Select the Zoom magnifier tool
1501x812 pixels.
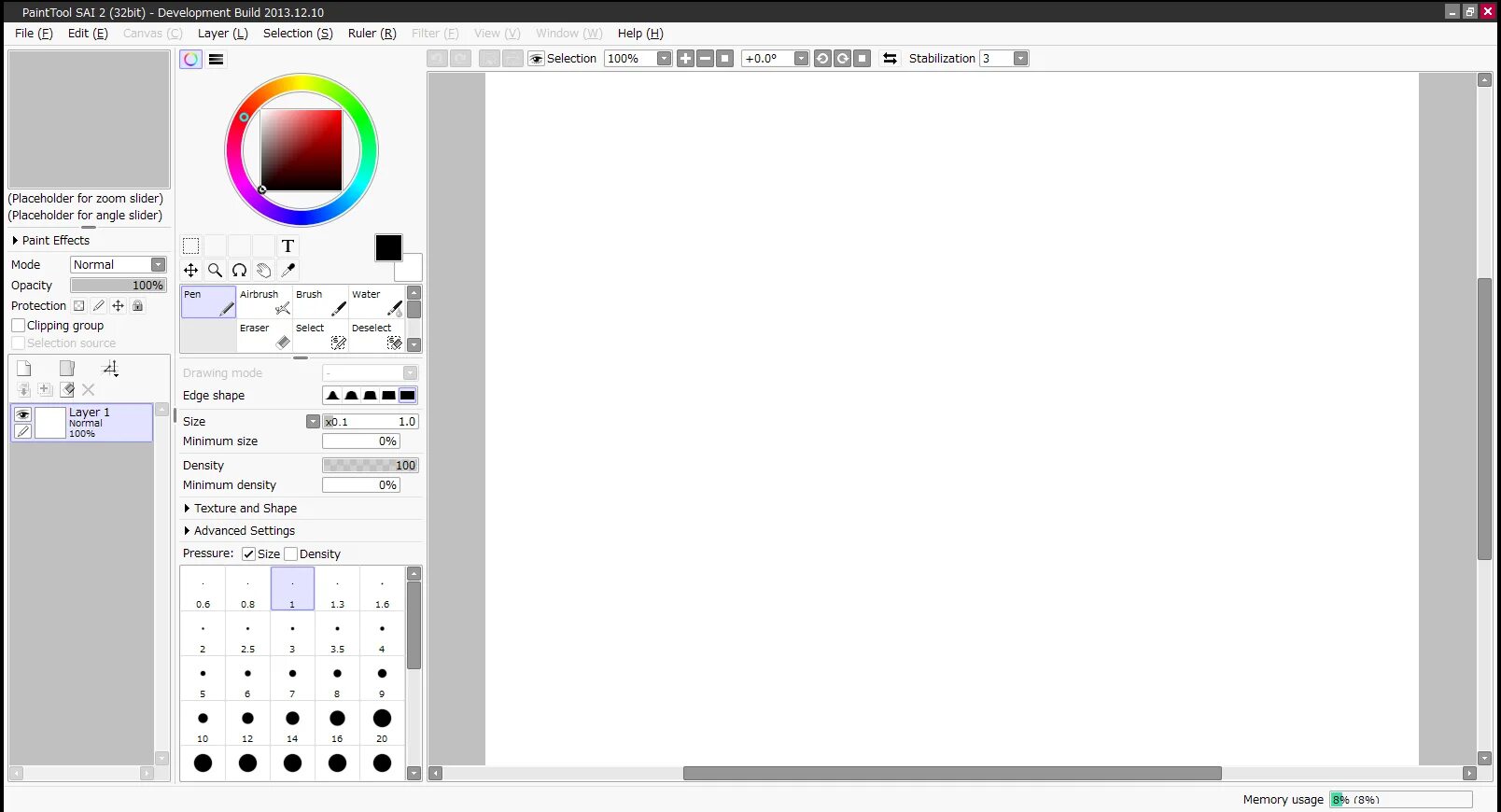pyautogui.click(x=215, y=271)
